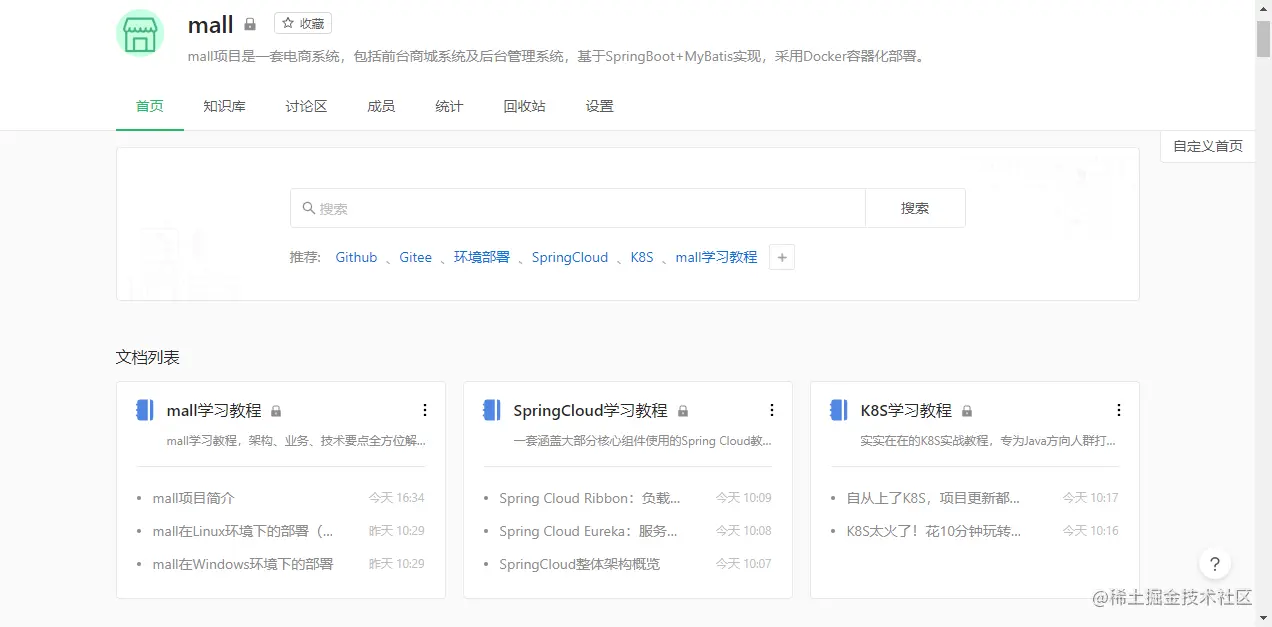
Task: Click the page vertical scrollbar thumb
Action: [1264, 38]
